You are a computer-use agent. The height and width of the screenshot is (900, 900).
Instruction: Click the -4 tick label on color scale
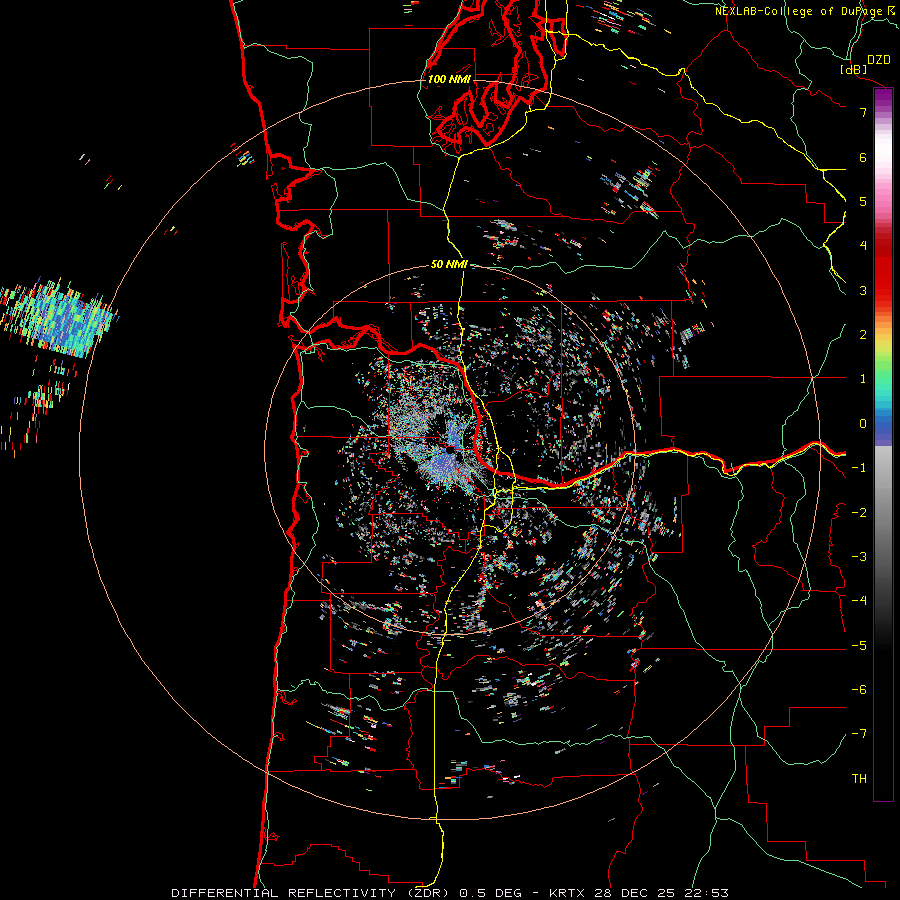[859, 601]
